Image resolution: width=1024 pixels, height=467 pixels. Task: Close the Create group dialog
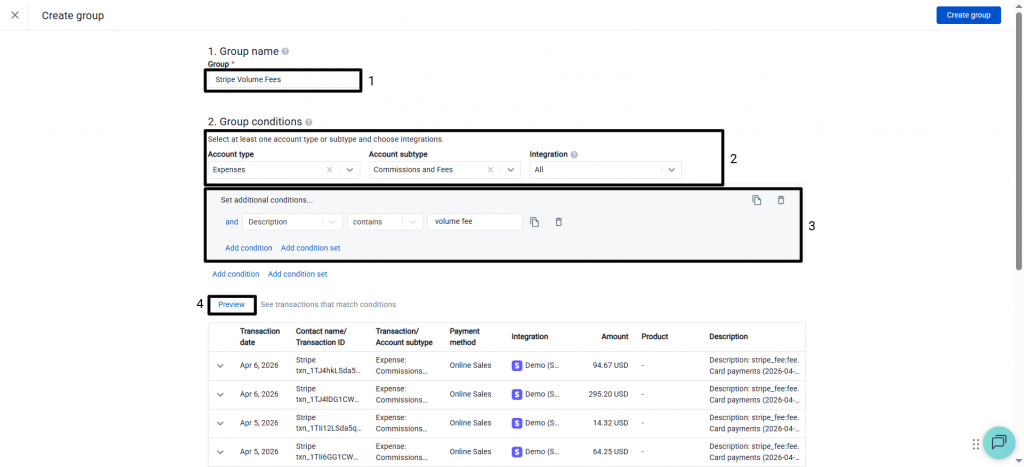[15, 15]
